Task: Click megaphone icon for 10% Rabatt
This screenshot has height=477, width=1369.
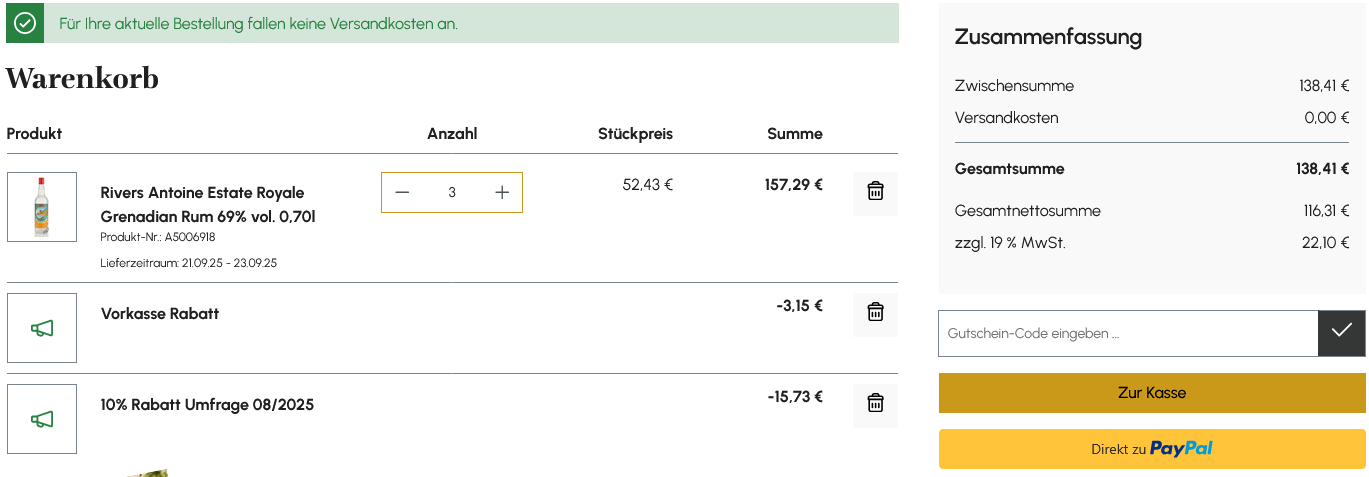Action: pos(42,419)
